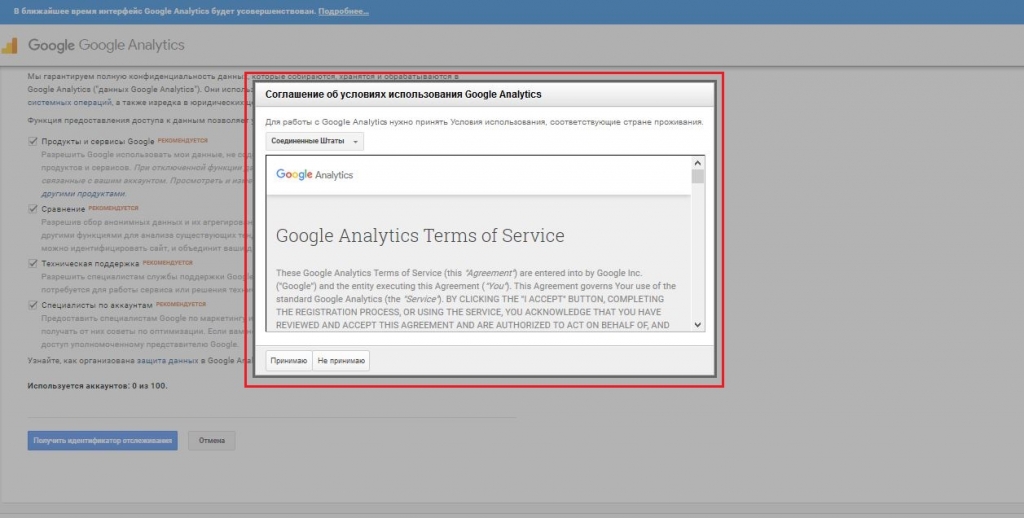Toggle the 'Техническая поддержка' checkbox
The width and height of the screenshot is (1024, 518).
tap(33, 263)
